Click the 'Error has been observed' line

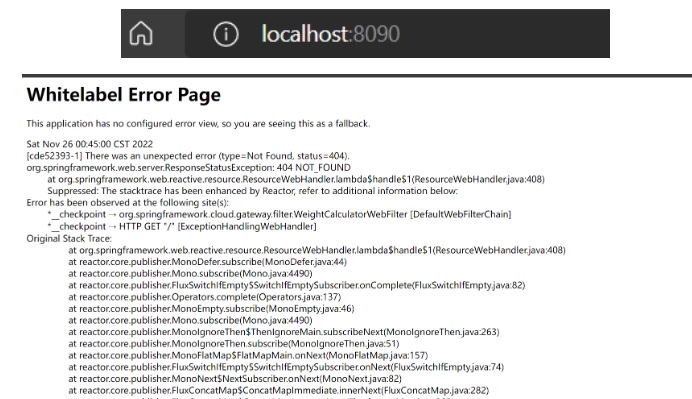coord(128,203)
